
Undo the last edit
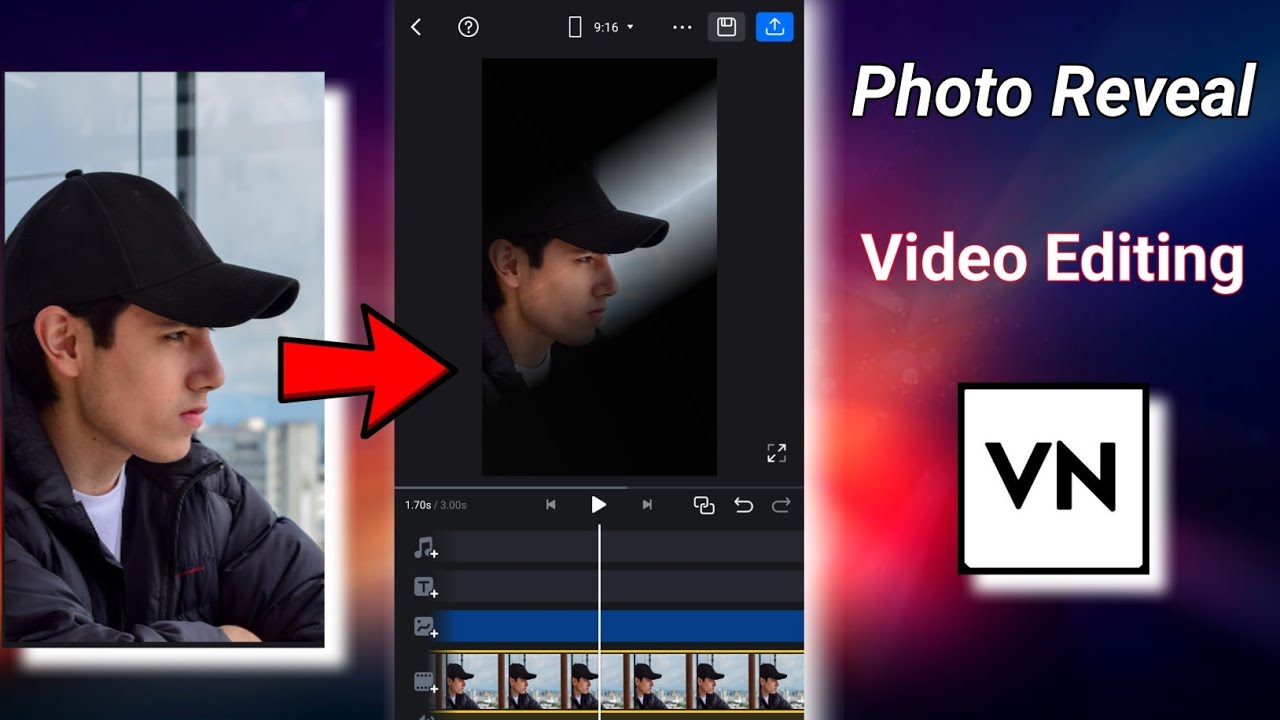tap(743, 505)
